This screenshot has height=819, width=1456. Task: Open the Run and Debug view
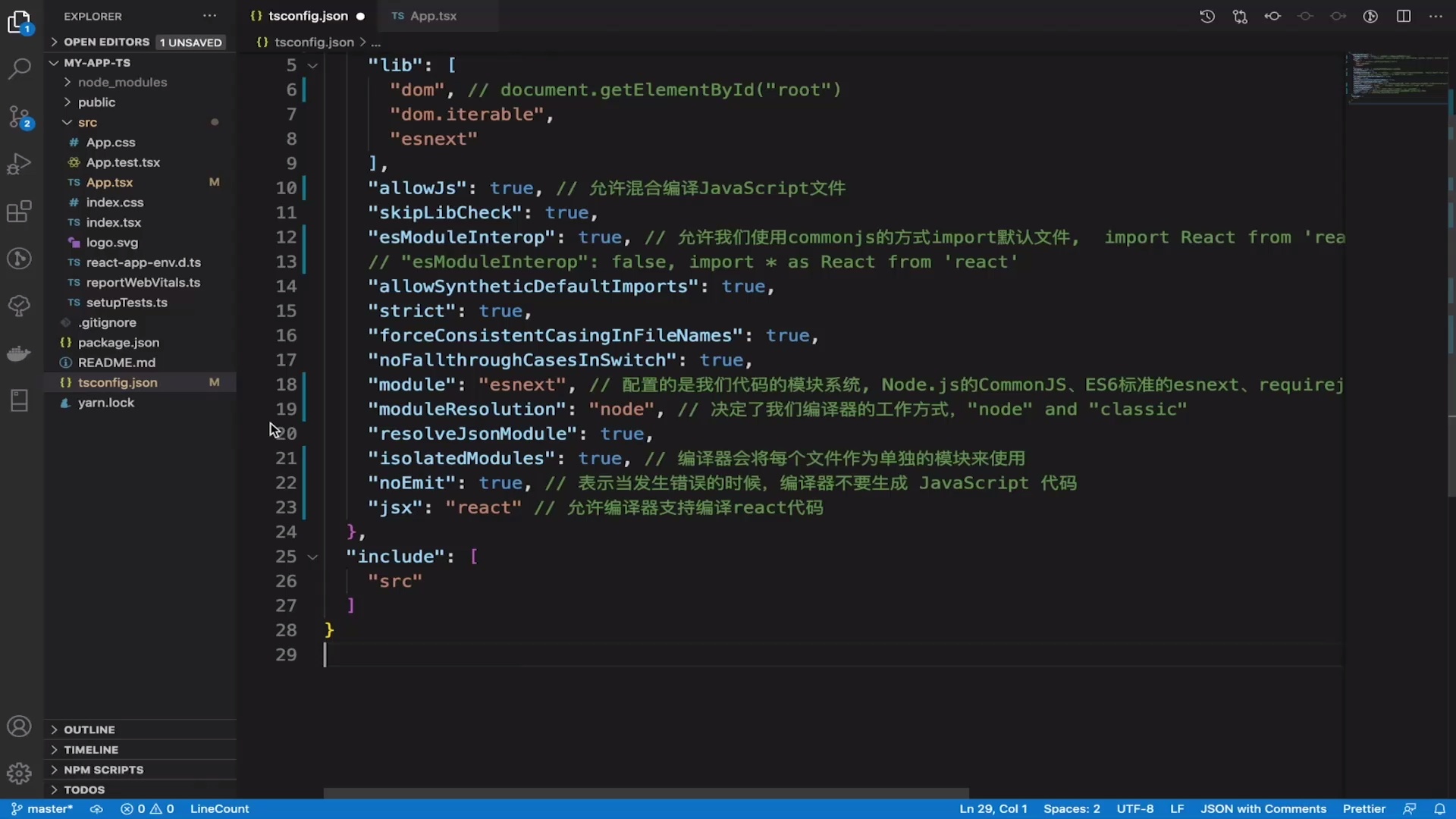(19, 164)
